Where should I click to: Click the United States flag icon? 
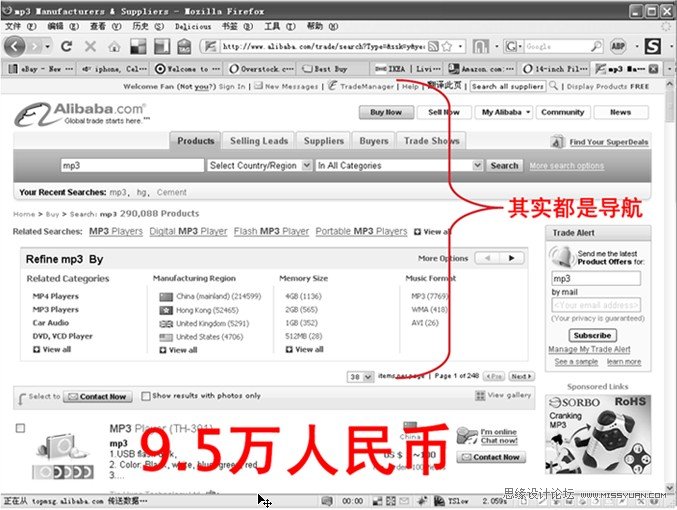(x=166, y=337)
